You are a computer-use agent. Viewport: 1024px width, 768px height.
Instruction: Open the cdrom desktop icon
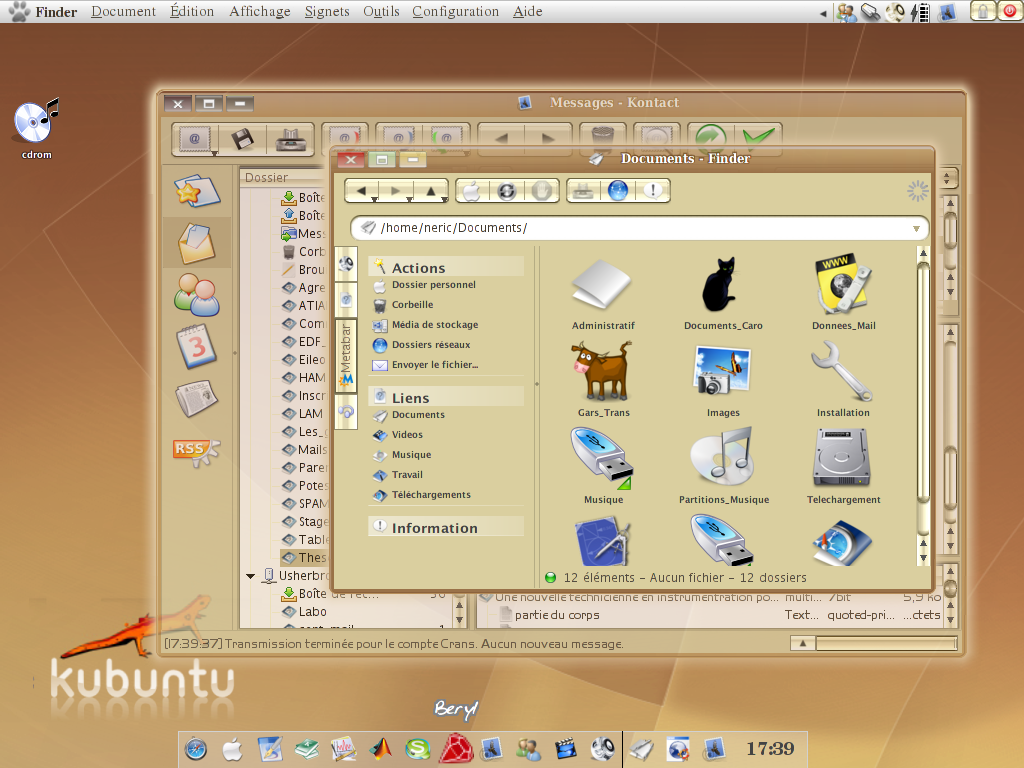pos(37,128)
